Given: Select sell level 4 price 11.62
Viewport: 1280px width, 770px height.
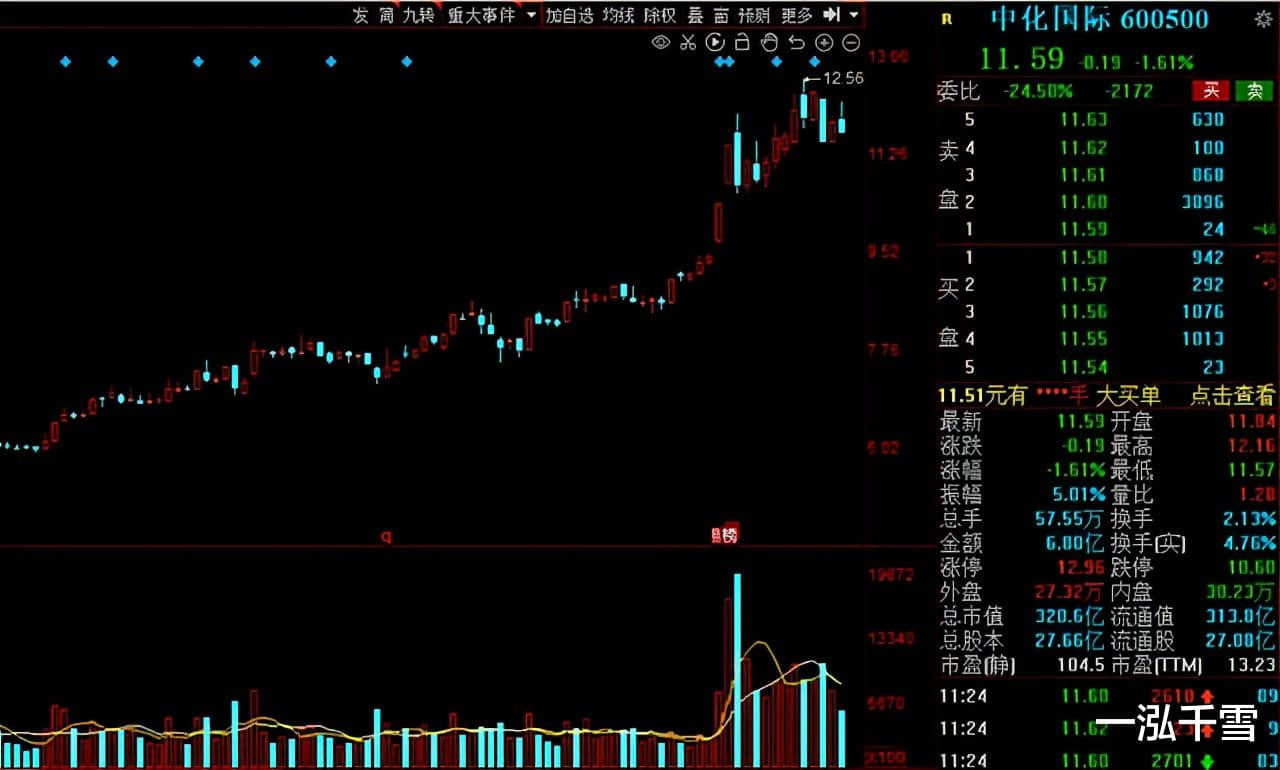Looking at the screenshot, I should pos(1084,148).
